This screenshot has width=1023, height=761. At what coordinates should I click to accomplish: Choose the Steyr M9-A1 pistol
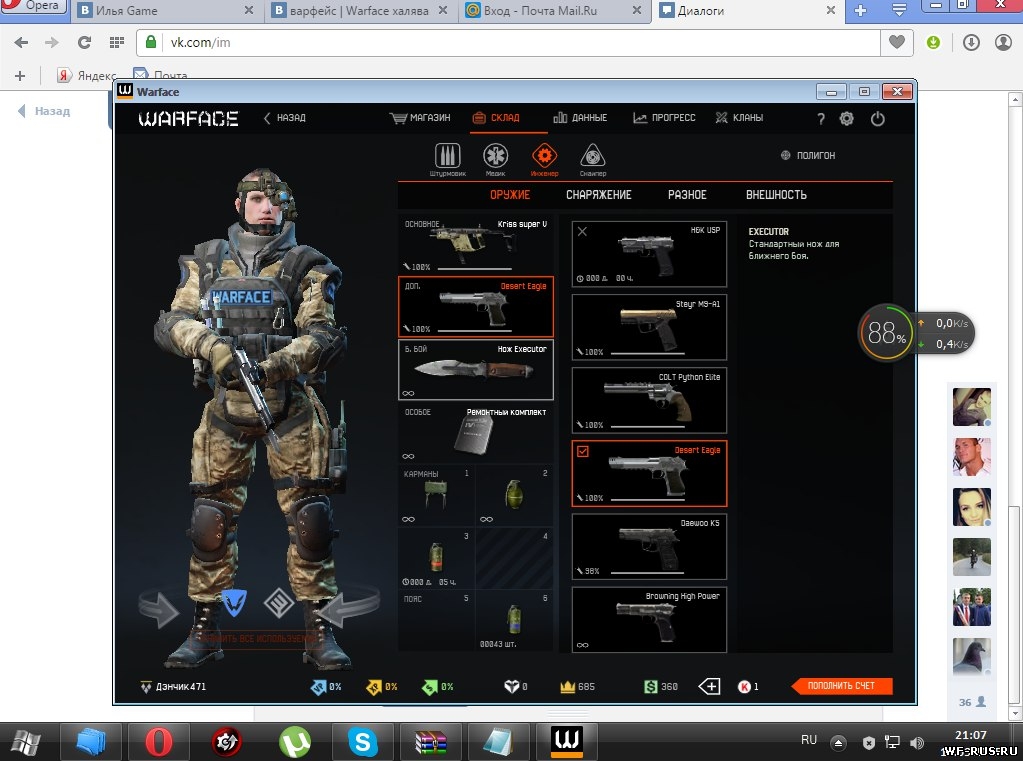click(649, 327)
